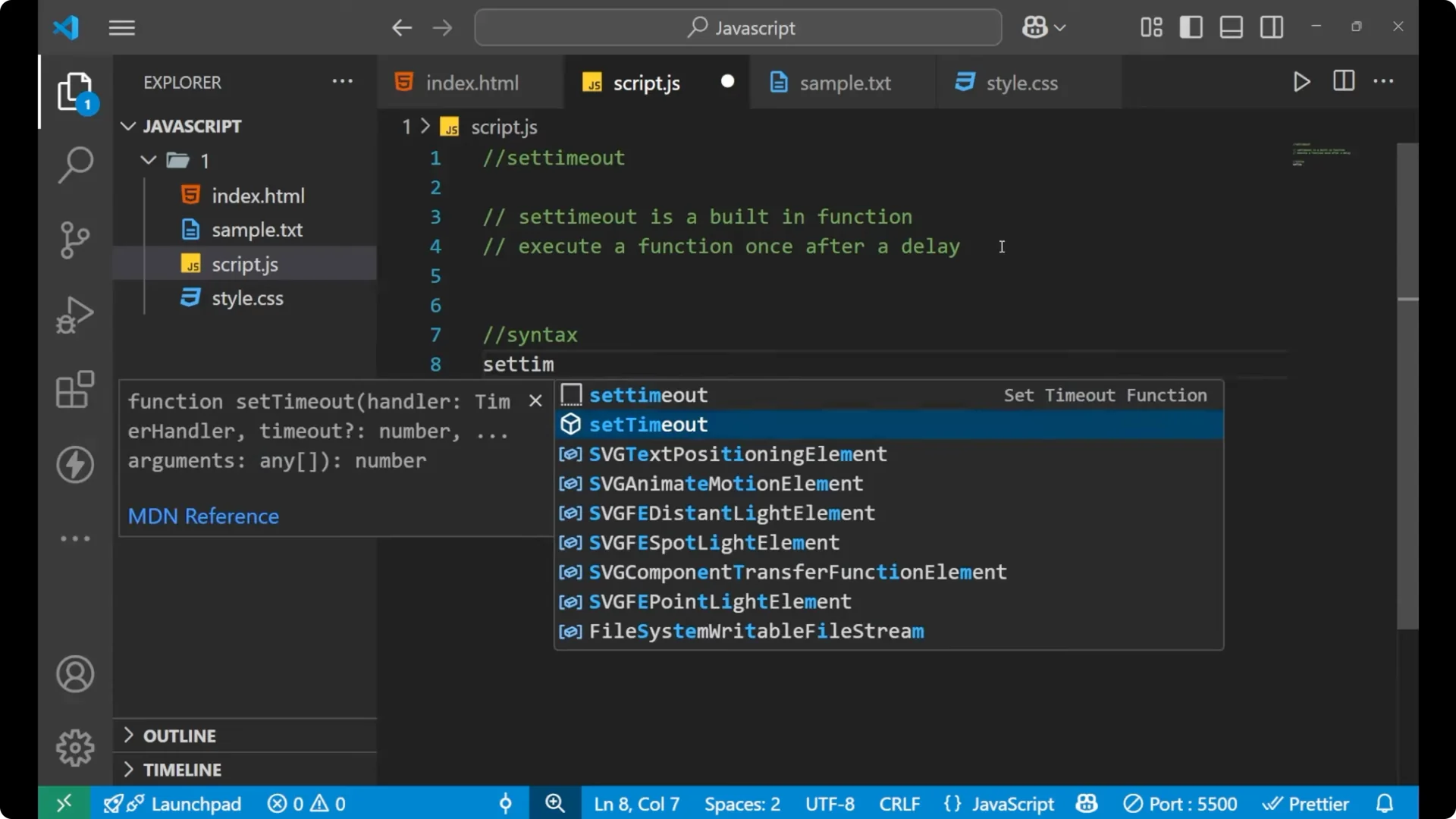The width and height of the screenshot is (1456, 819).
Task: Open the MDN Reference link
Action: pos(203,516)
